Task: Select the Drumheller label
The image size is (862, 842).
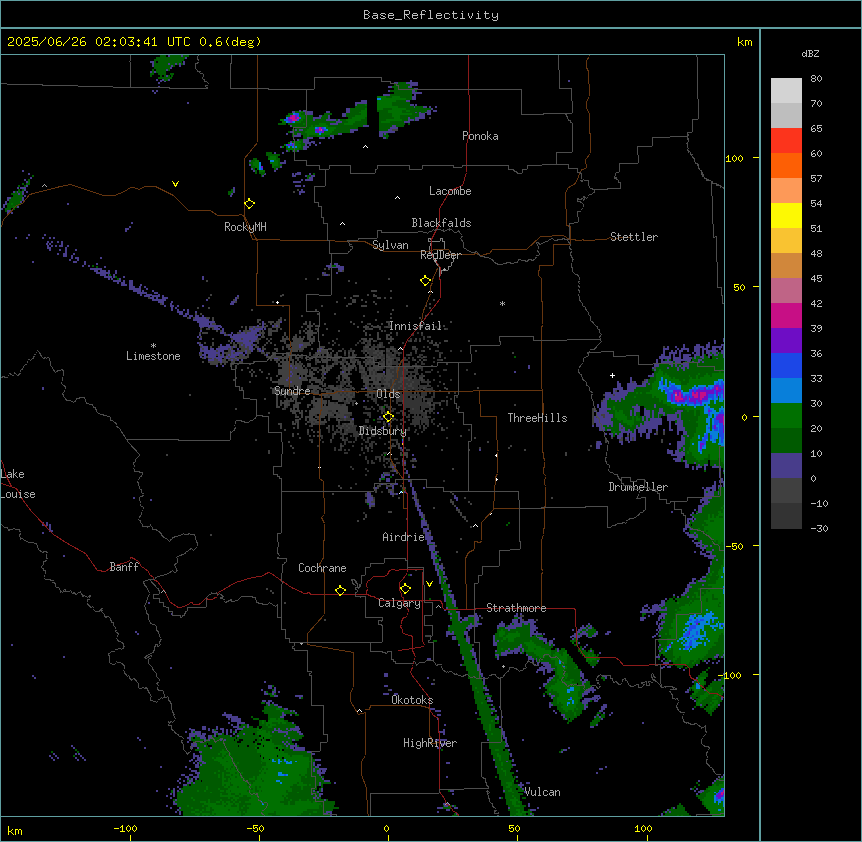Action: [638, 487]
